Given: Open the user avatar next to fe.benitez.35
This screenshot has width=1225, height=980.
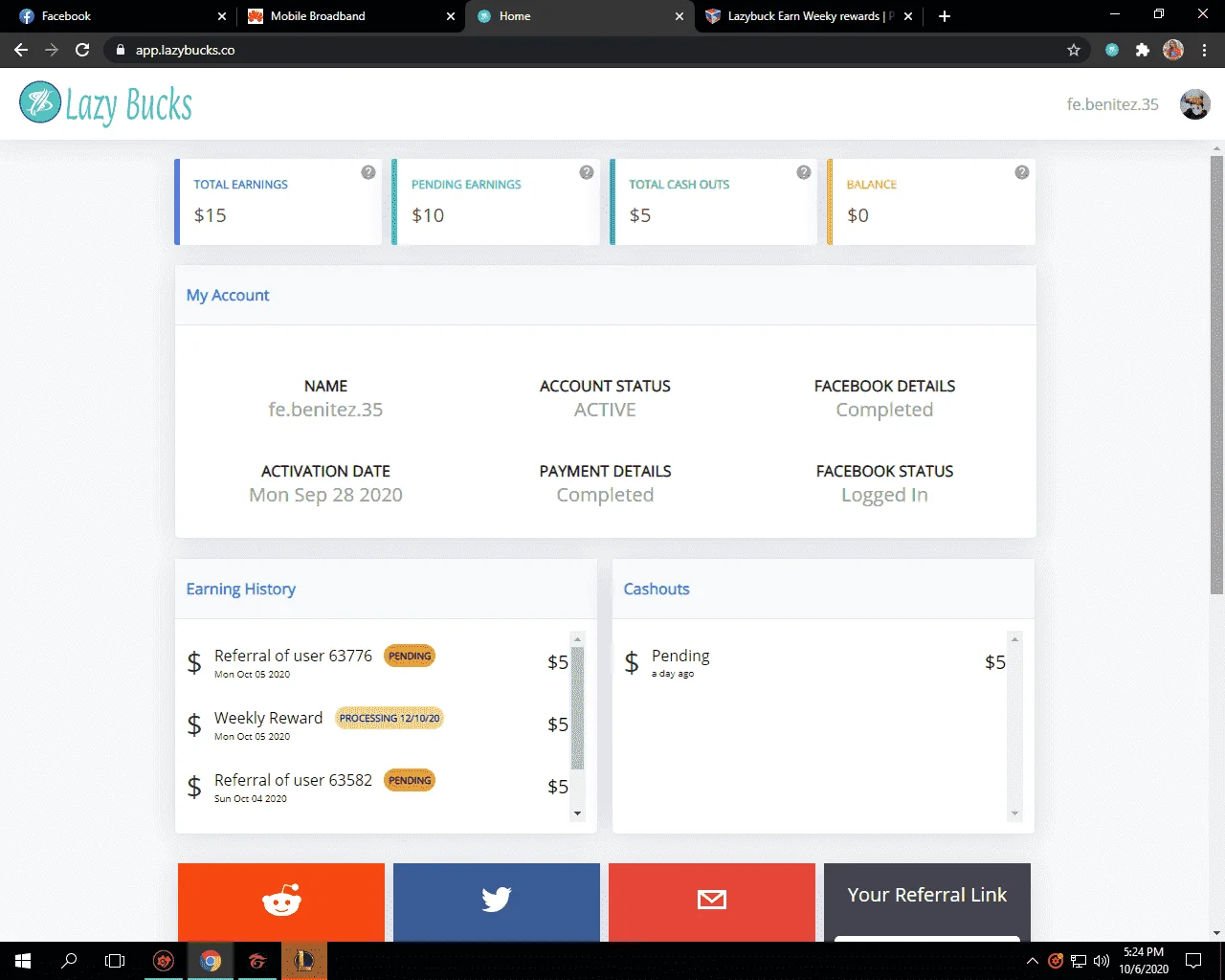Looking at the screenshot, I should click(1194, 103).
